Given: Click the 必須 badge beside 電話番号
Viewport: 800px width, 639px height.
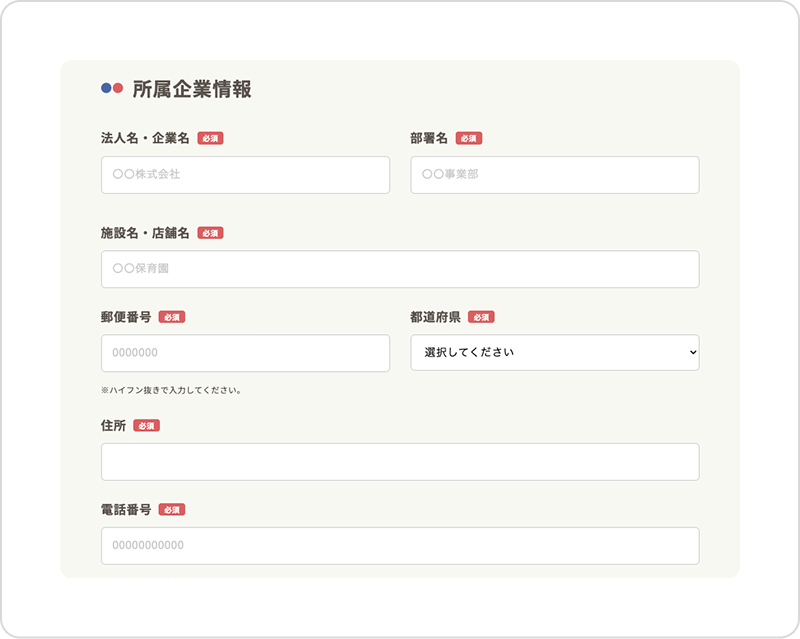Looking at the screenshot, I should [172, 510].
